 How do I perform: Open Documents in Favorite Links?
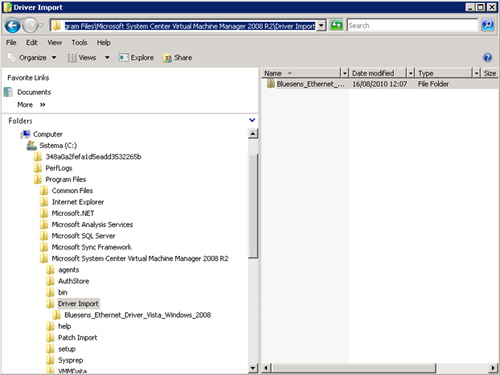(34, 92)
